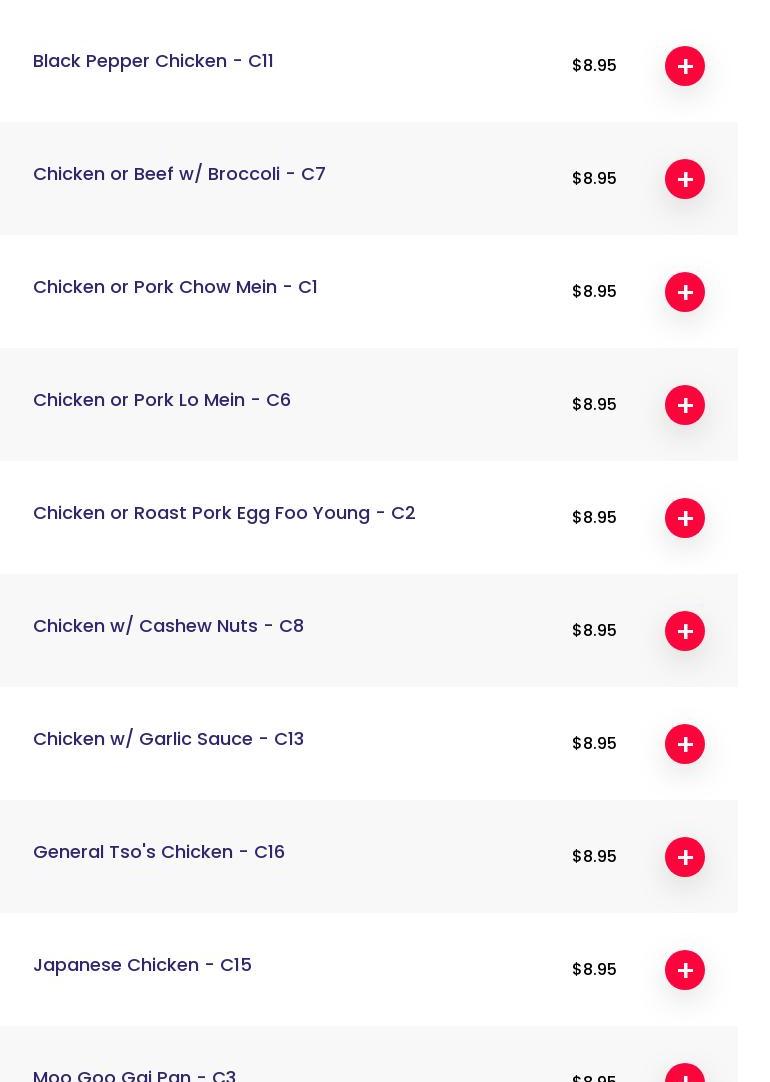This screenshot has width=770, height=1082.
Task: Tap plus button beside Chicken w/ Cashew Nuts
Action: (685, 631)
